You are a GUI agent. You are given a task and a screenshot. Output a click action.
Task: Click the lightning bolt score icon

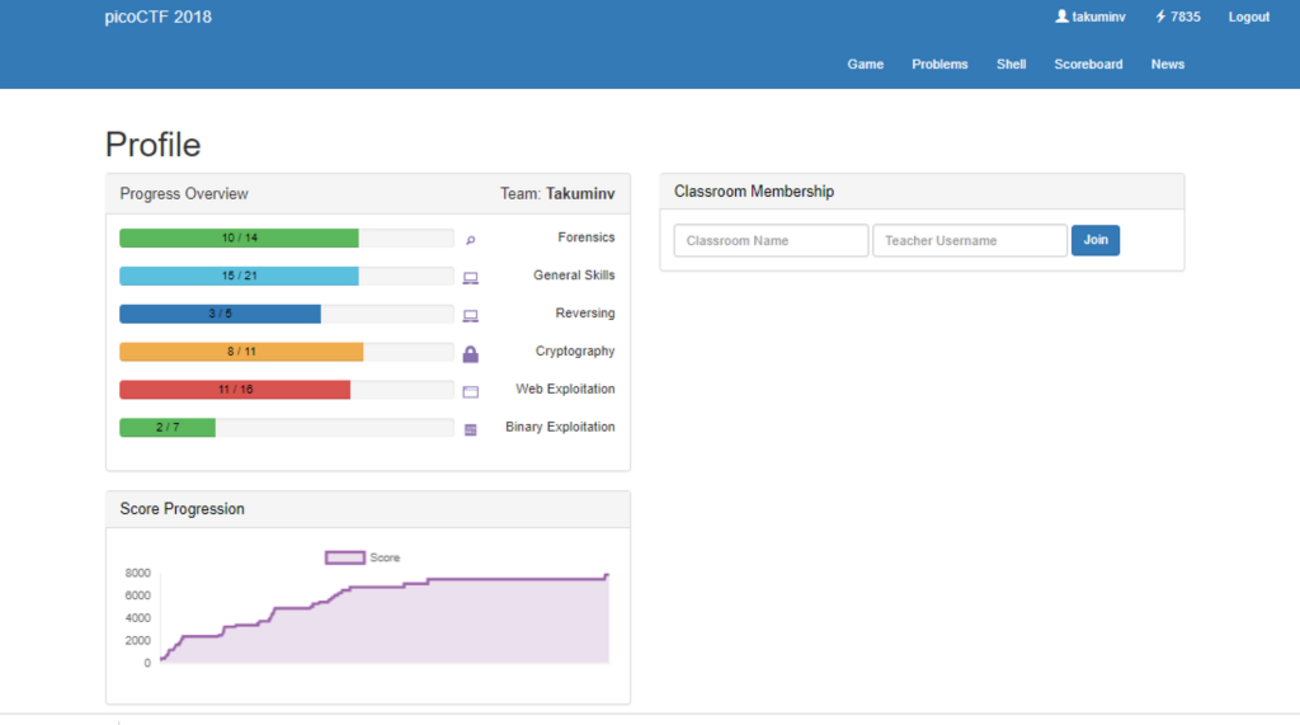point(1160,17)
